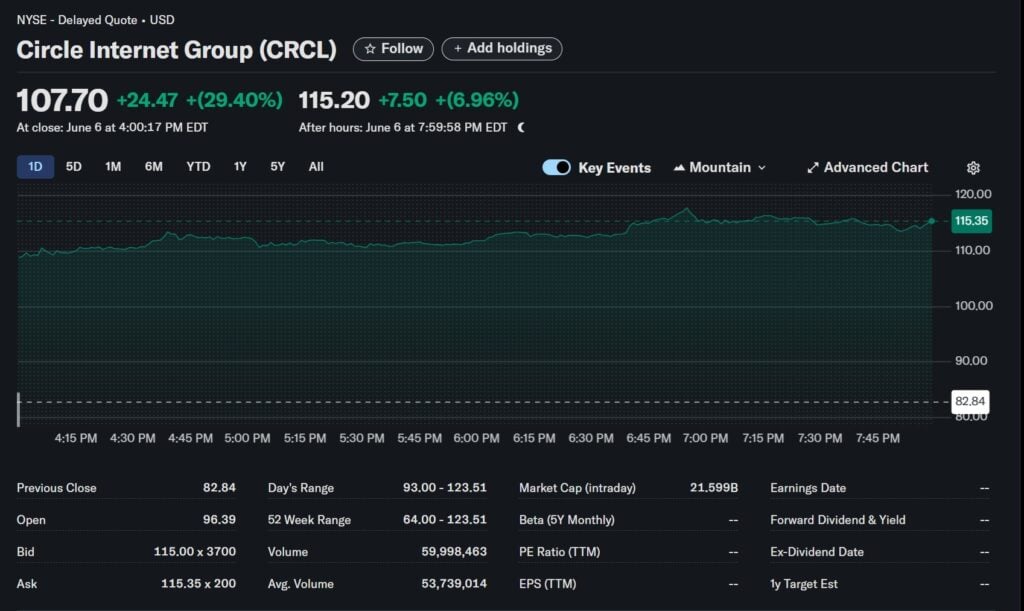Click the Ex-Dividend Date label
1024x611 pixels.
click(x=817, y=552)
